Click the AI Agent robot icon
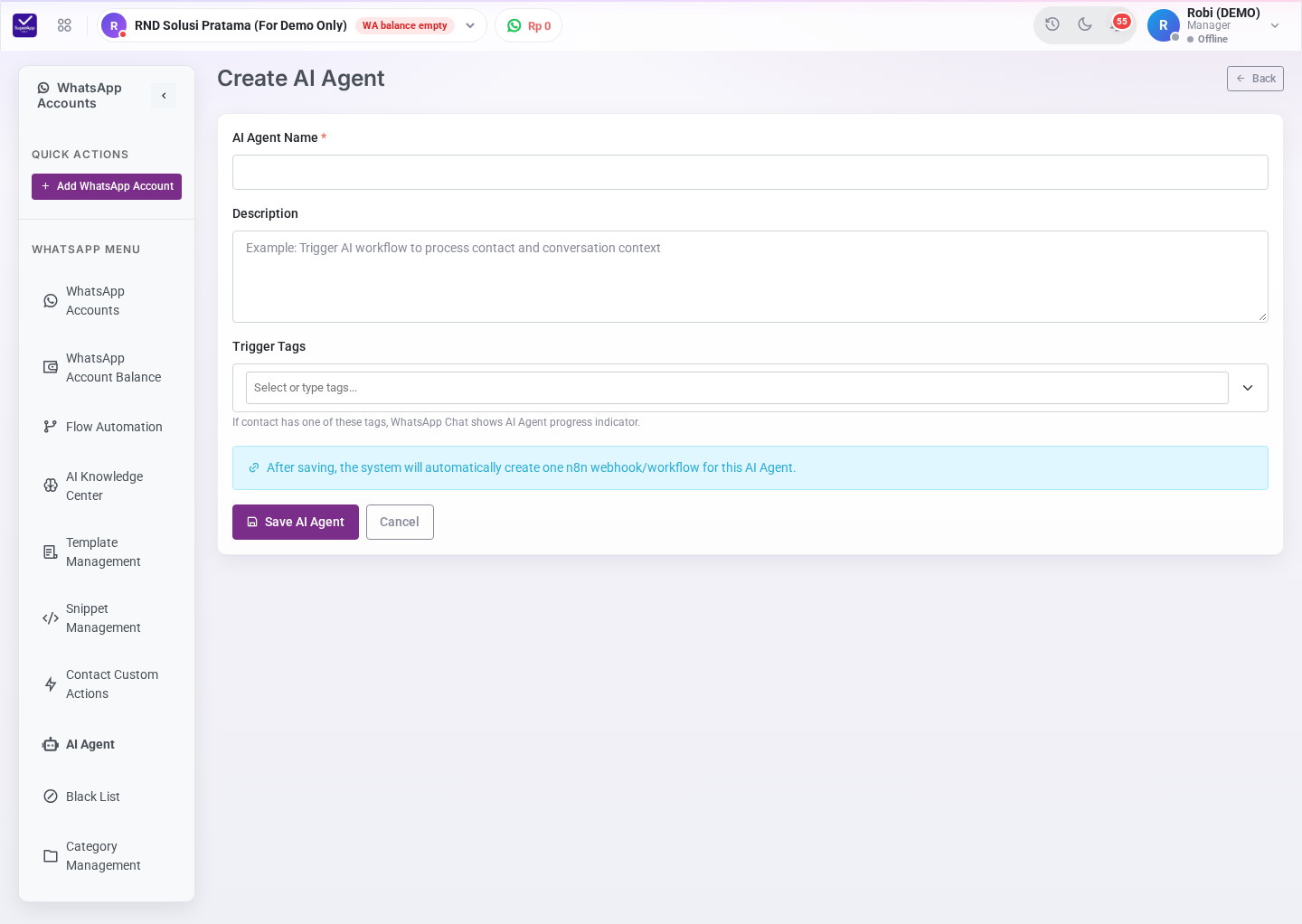 tap(51, 744)
